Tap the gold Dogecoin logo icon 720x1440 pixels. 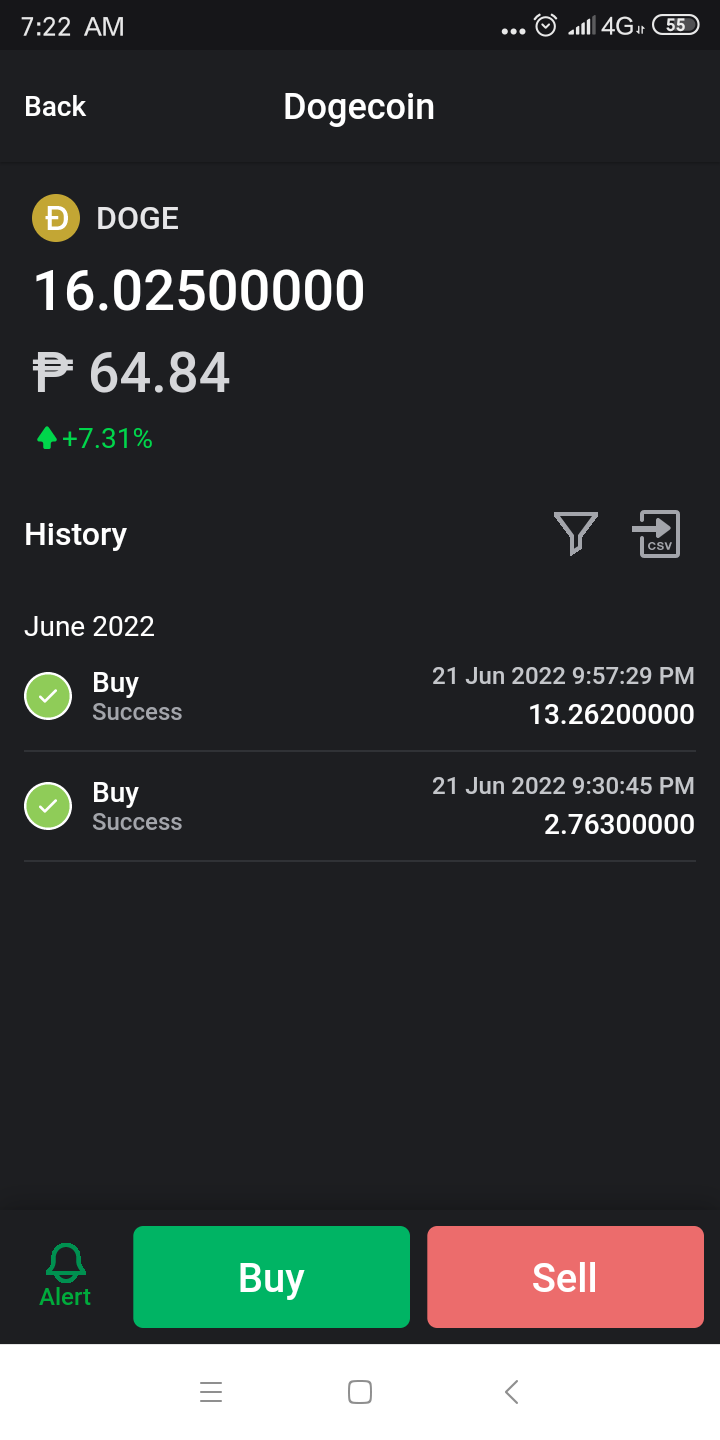pos(56,218)
